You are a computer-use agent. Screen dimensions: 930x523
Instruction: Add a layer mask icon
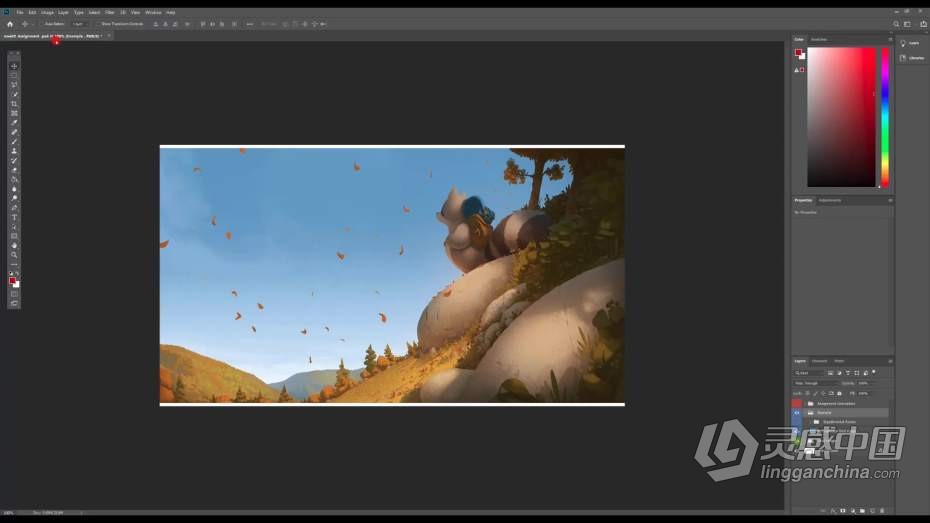843,511
